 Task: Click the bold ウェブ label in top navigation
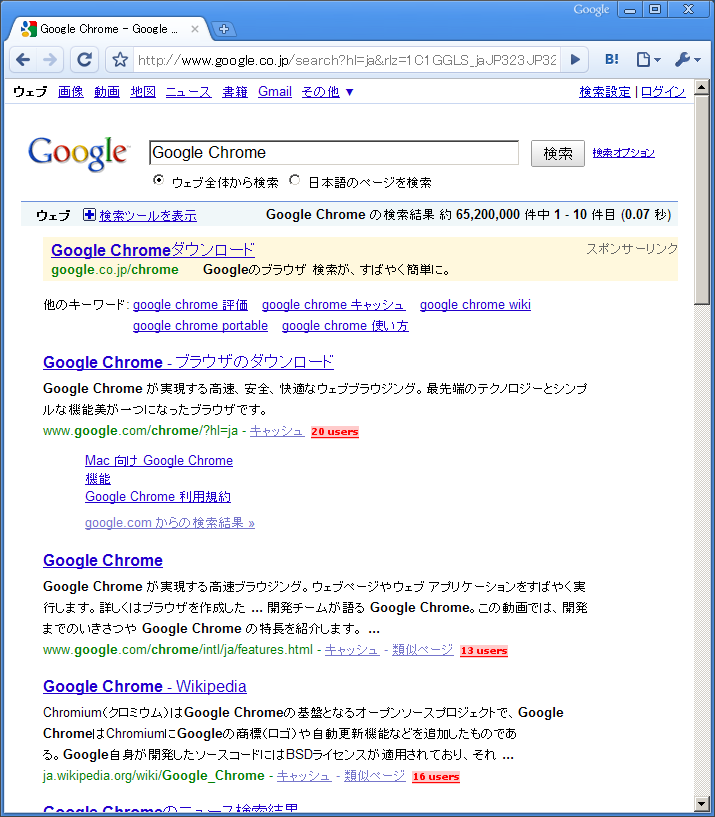point(30,92)
